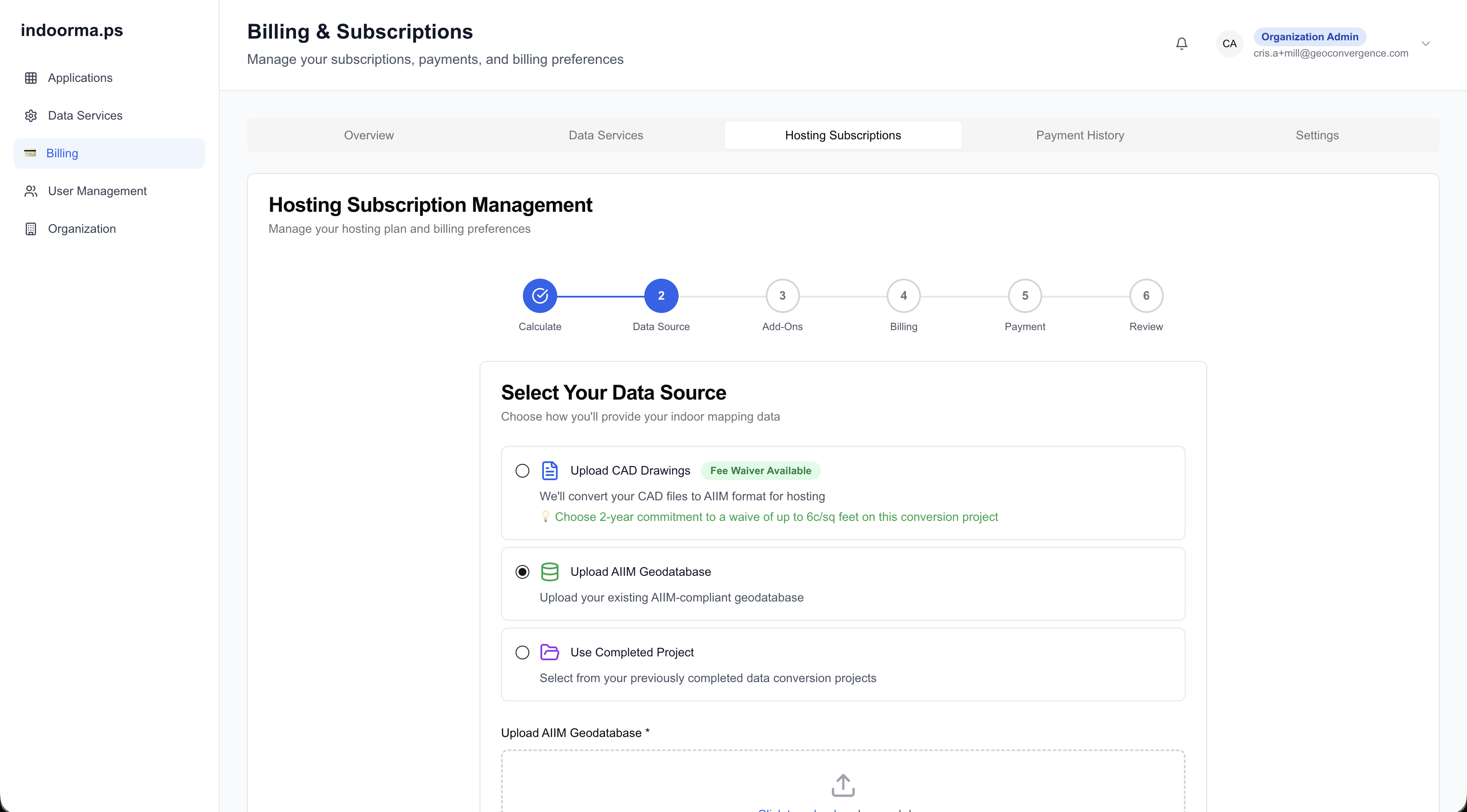Select Upload AIIM Geodatabase radio button
This screenshot has width=1467, height=812.
[522, 572]
